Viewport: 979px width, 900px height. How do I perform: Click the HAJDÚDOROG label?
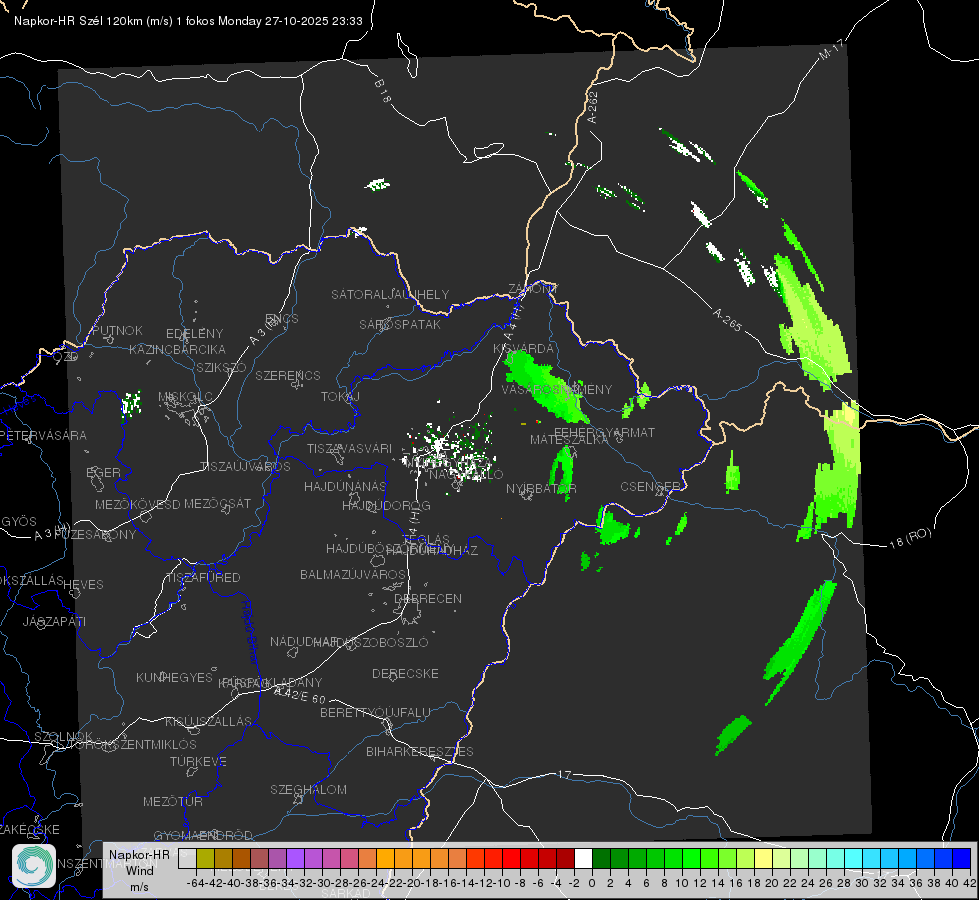pos(386,505)
